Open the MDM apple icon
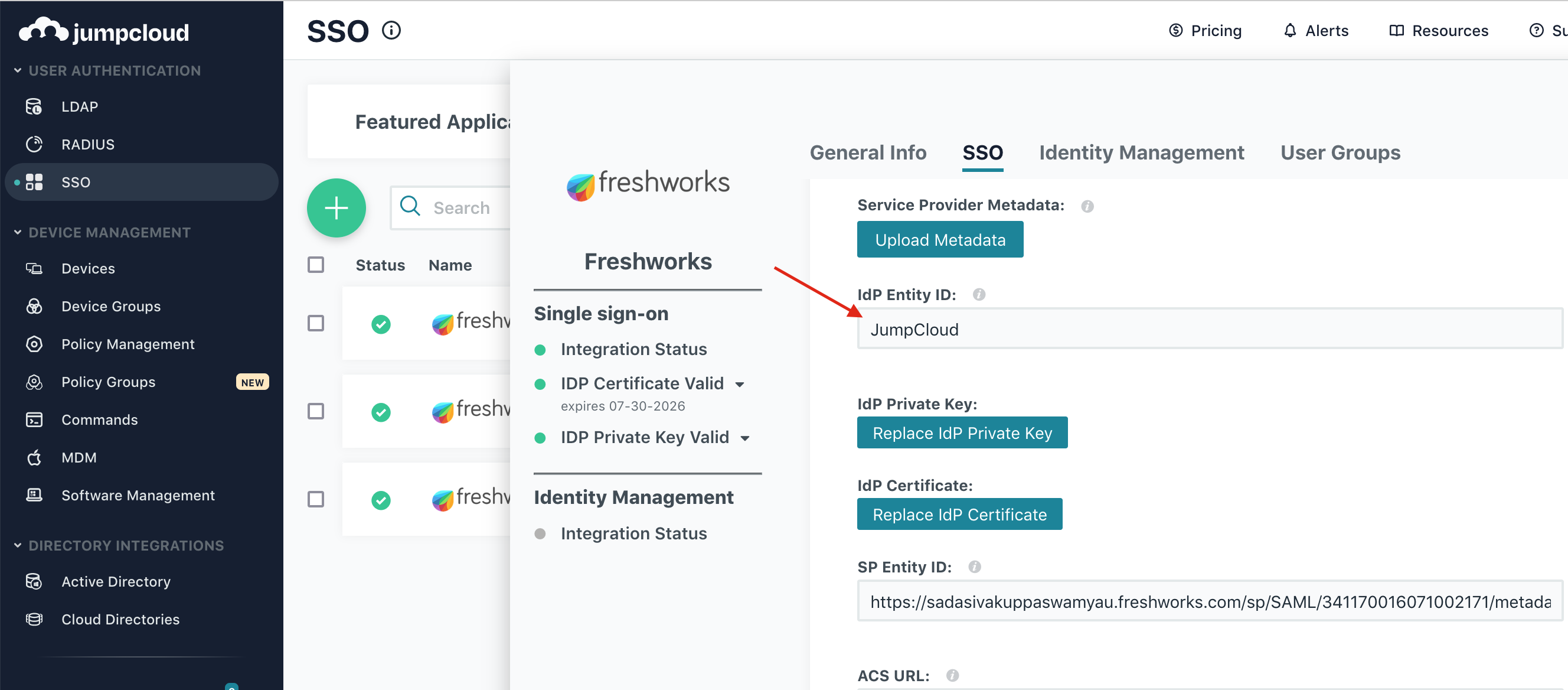This screenshot has width=1568, height=690. pyautogui.click(x=34, y=457)
